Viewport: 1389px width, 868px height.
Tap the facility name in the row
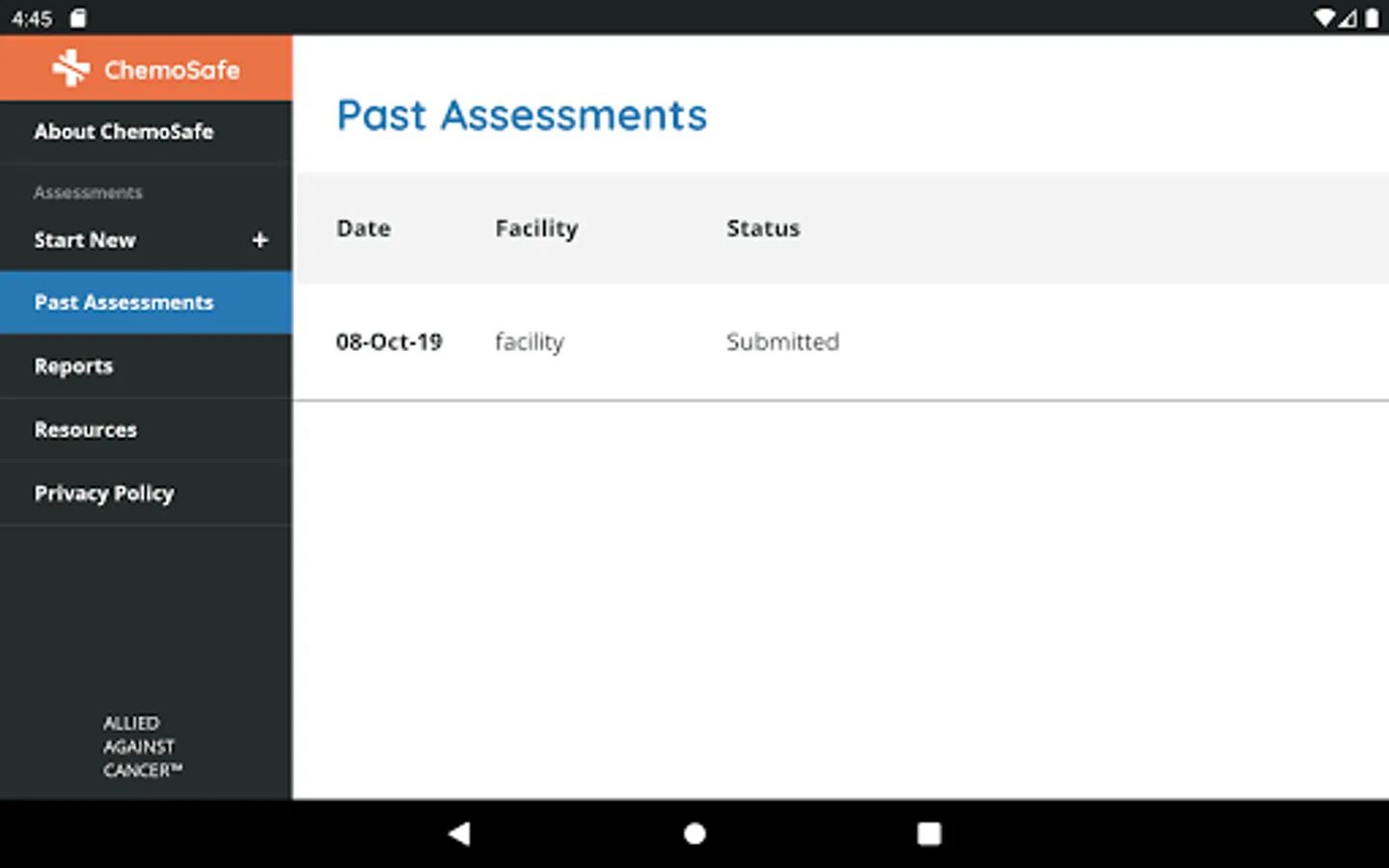(530, 342)
